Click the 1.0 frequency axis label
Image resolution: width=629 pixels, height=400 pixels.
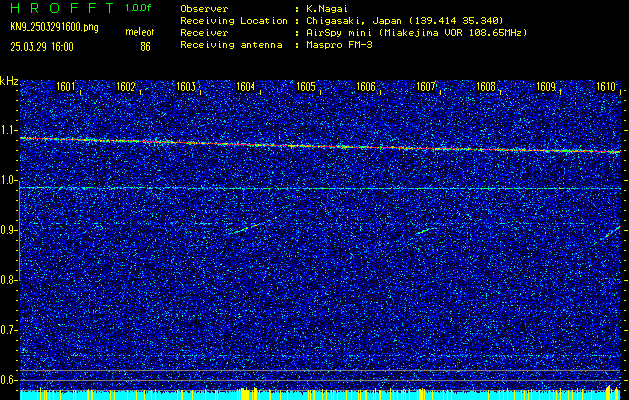(x=8, y=180)
